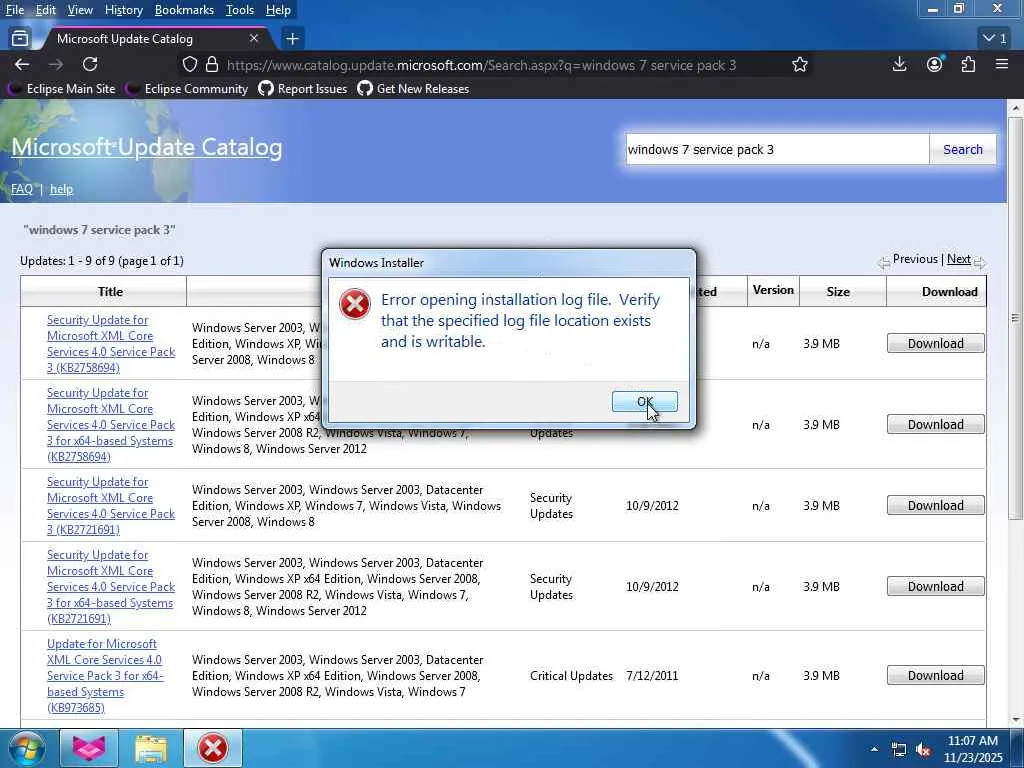Open the help link
This screenshot has height=768, width=1024.
tap(61, 189)
